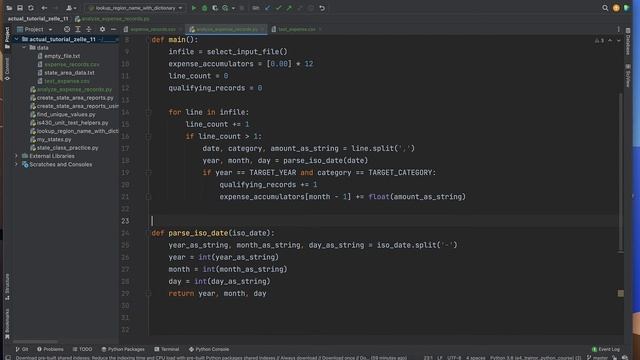Open the run configuration dropdown
This screenshot has width=640, height=360.
pyautogui.click(x=135, y=8)
